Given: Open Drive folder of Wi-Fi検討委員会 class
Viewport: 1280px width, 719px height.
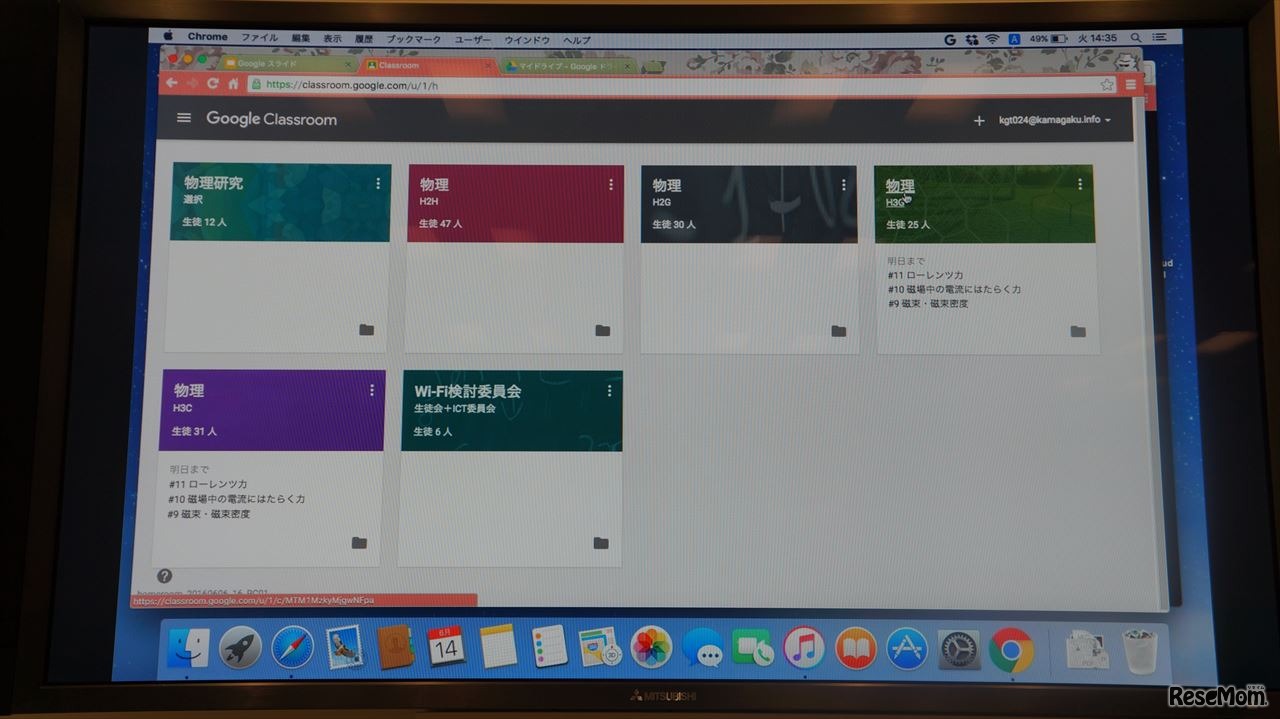Looking at the screenshot, I should point(601,543).
